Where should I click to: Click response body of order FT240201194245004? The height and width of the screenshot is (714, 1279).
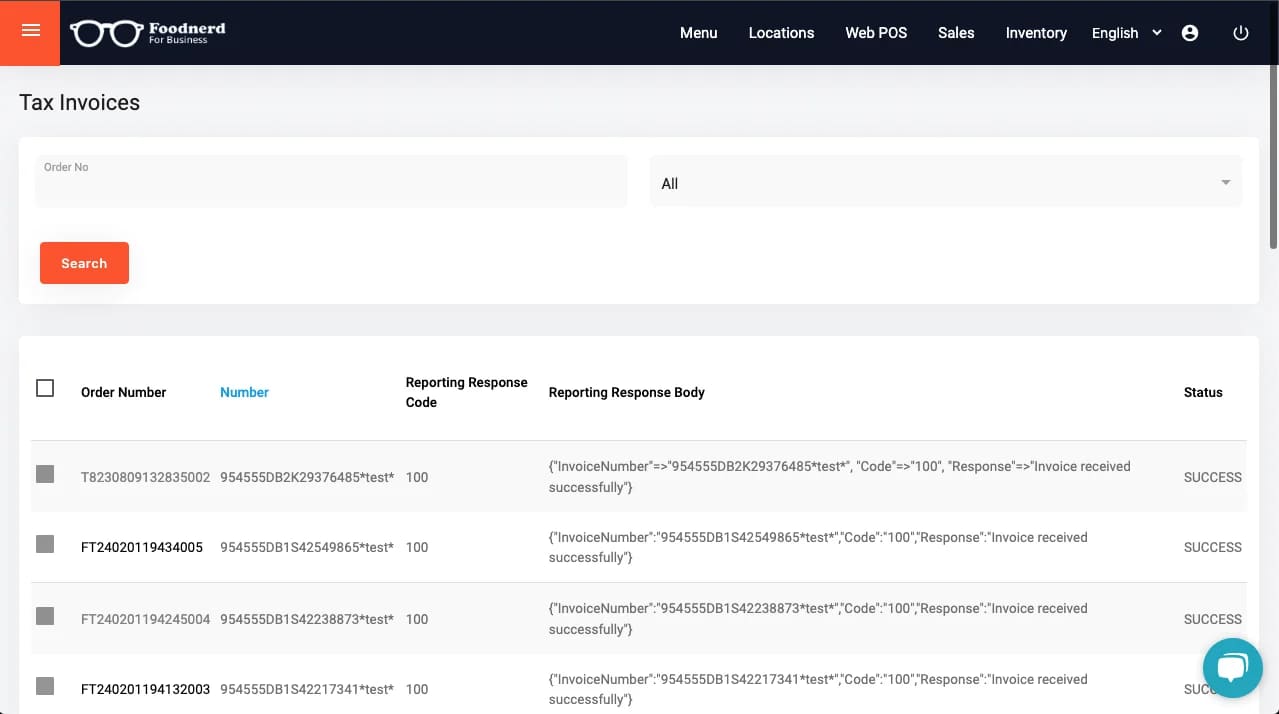click(x=818, y=619)
